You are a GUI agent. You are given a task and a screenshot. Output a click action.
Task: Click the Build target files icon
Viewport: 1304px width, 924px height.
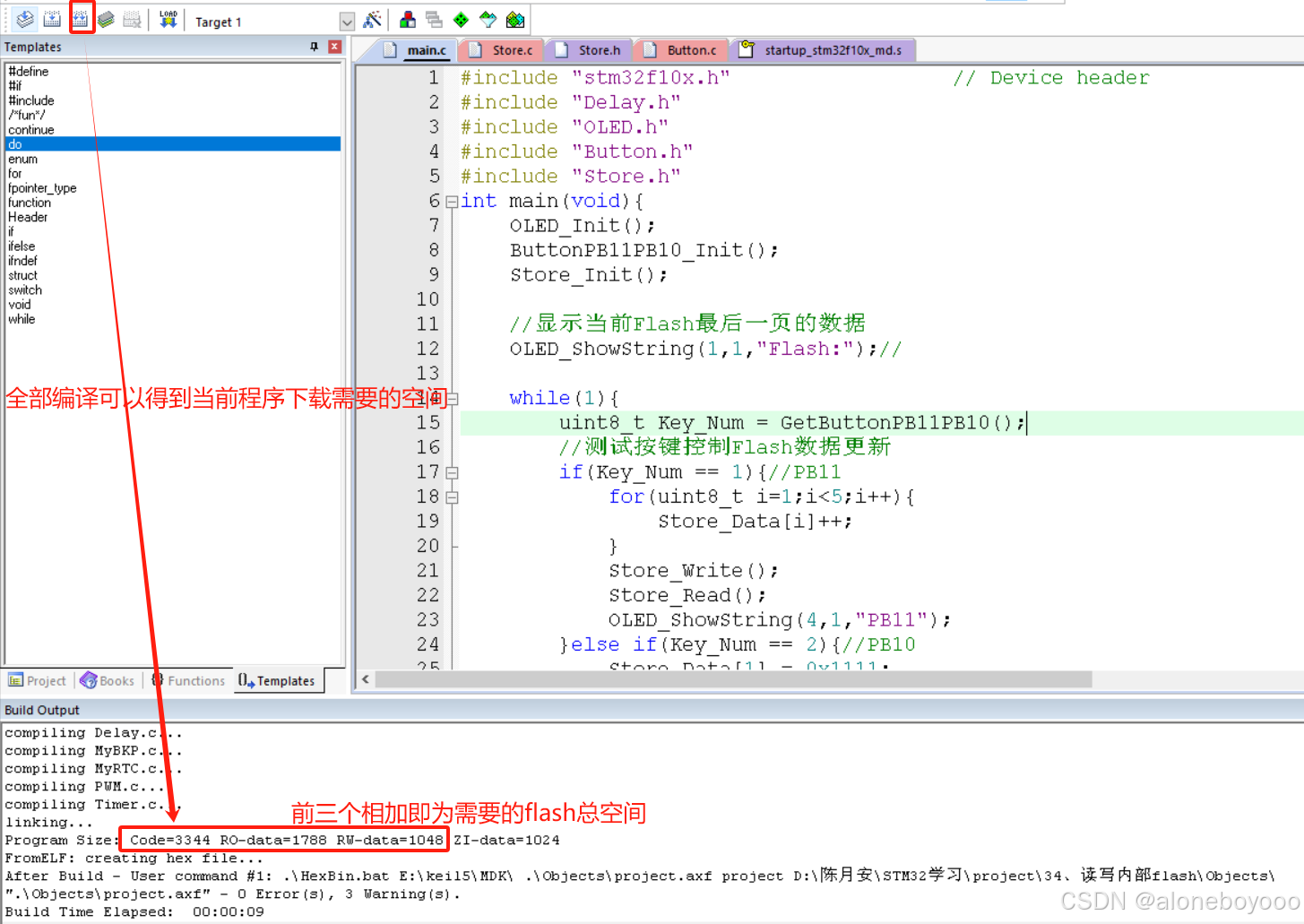[x=52, y=19]
